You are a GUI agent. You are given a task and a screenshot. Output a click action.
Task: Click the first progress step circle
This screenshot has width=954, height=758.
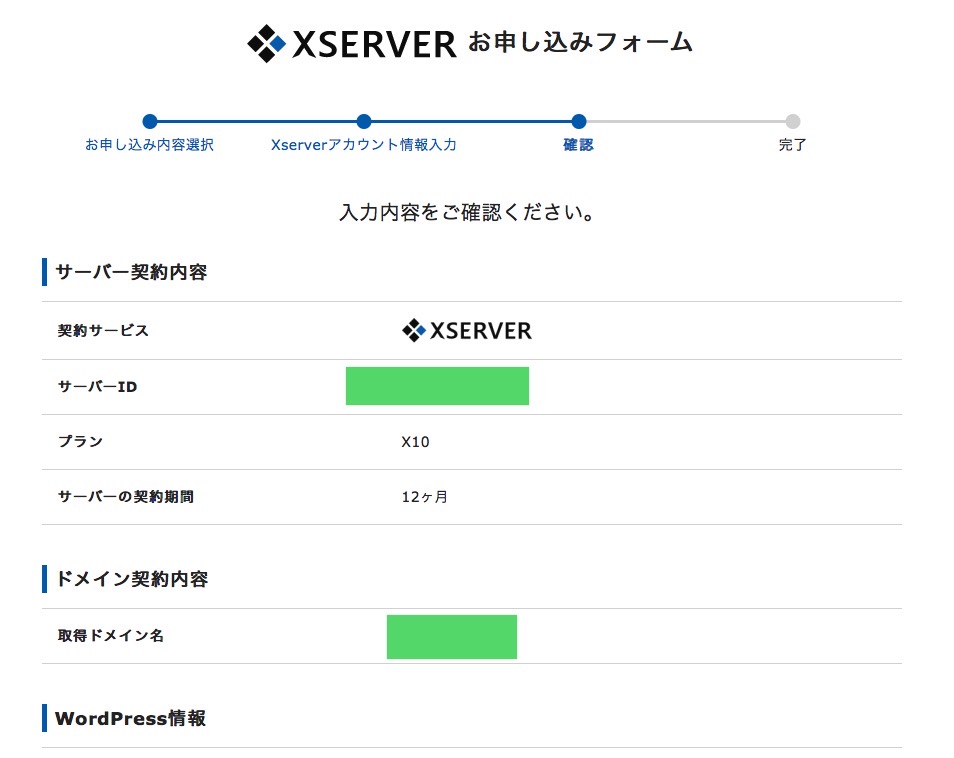(150, 122)
